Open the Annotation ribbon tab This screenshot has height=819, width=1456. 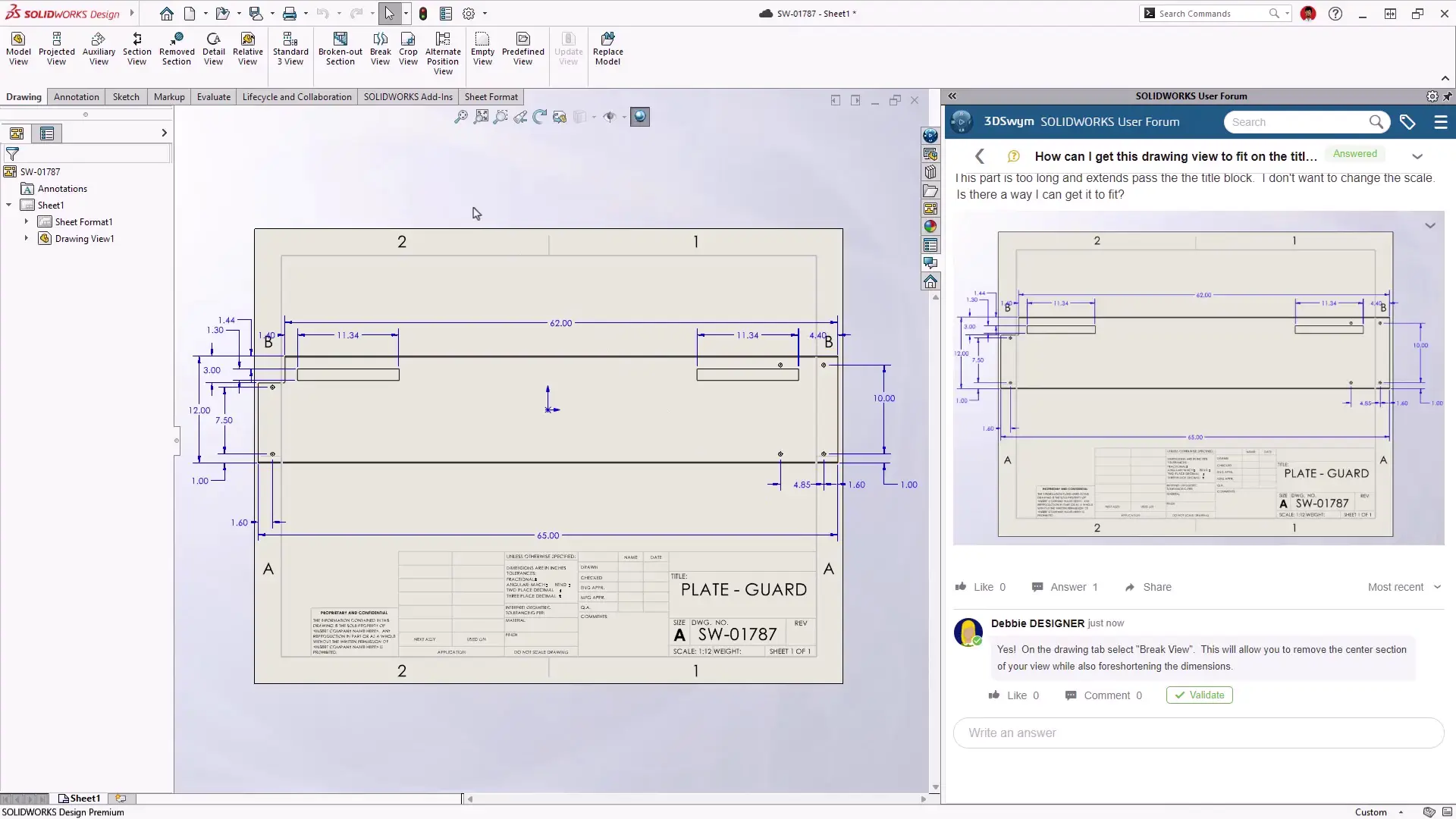(76, 96)
